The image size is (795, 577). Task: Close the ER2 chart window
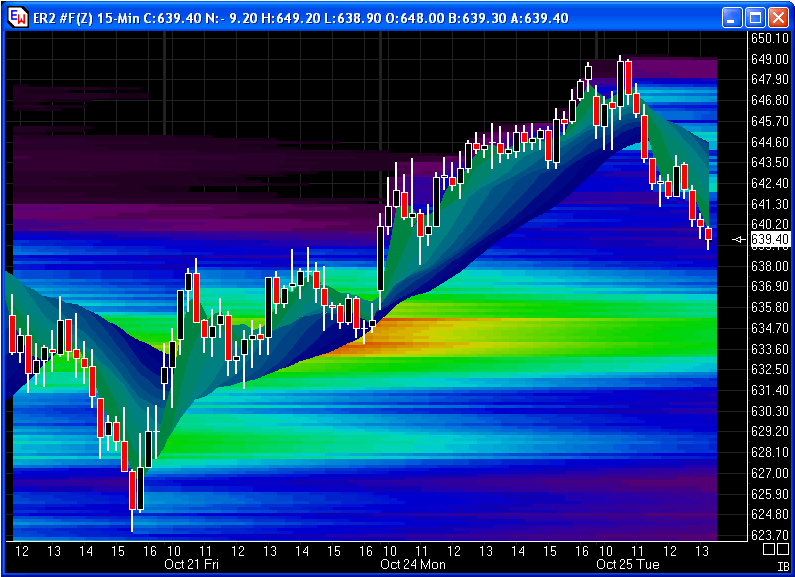point(778,18)
